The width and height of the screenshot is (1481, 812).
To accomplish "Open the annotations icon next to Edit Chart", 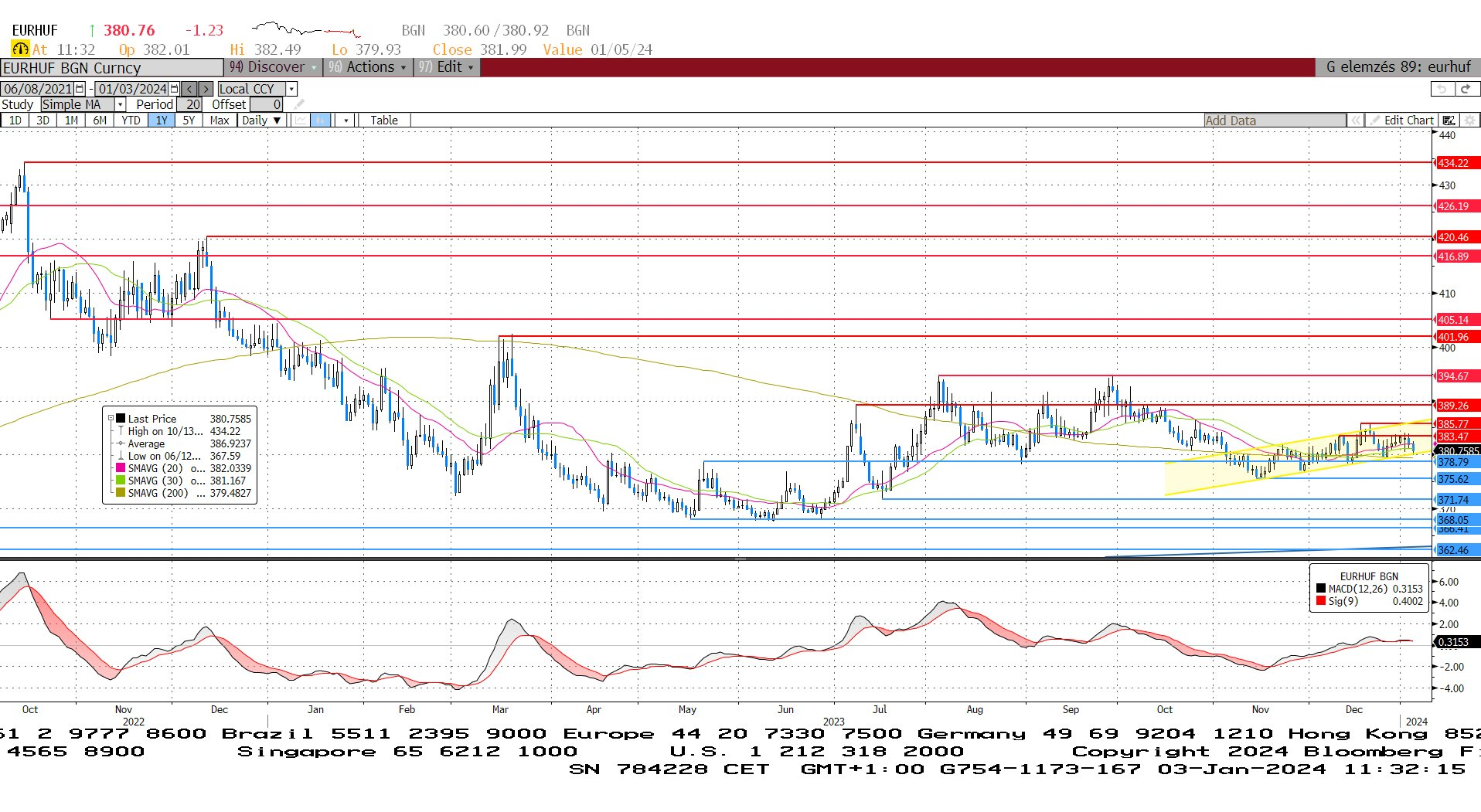I will click(x=1449, y=121).
